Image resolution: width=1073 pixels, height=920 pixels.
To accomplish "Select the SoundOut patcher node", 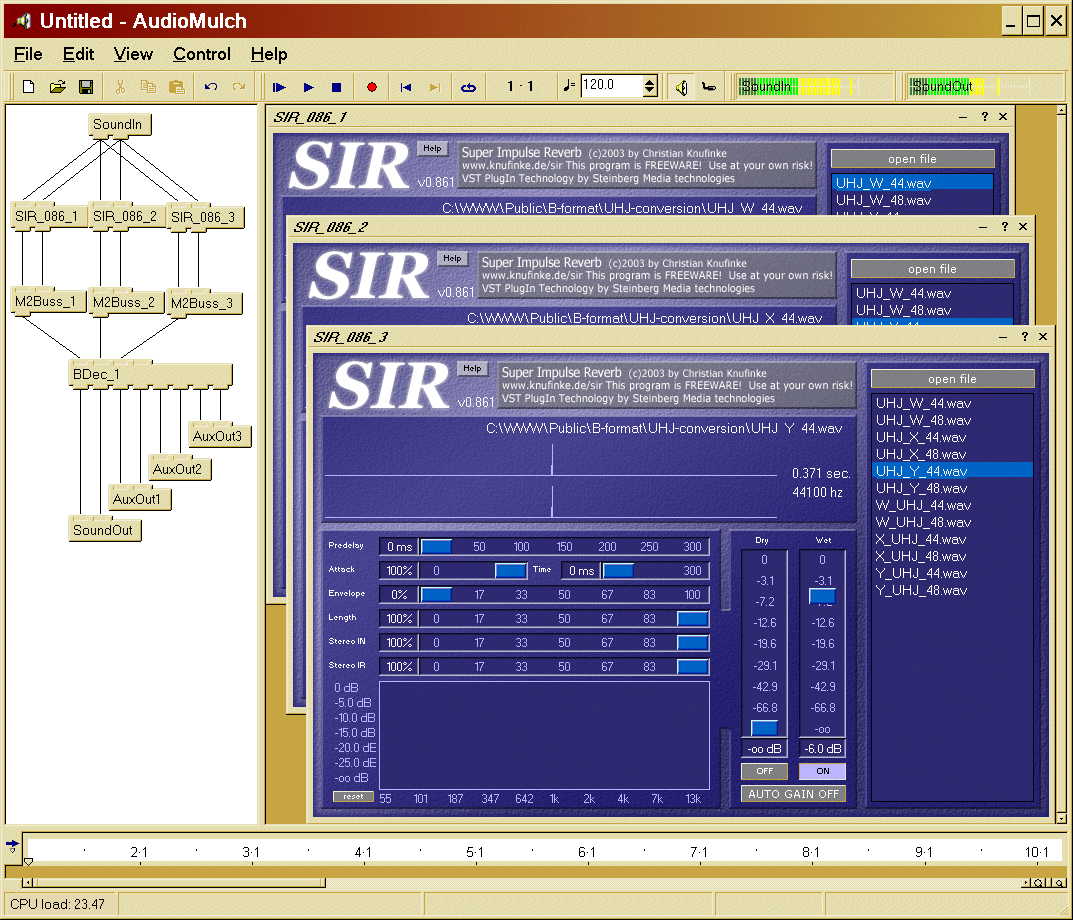I will [x=104, y=530].
